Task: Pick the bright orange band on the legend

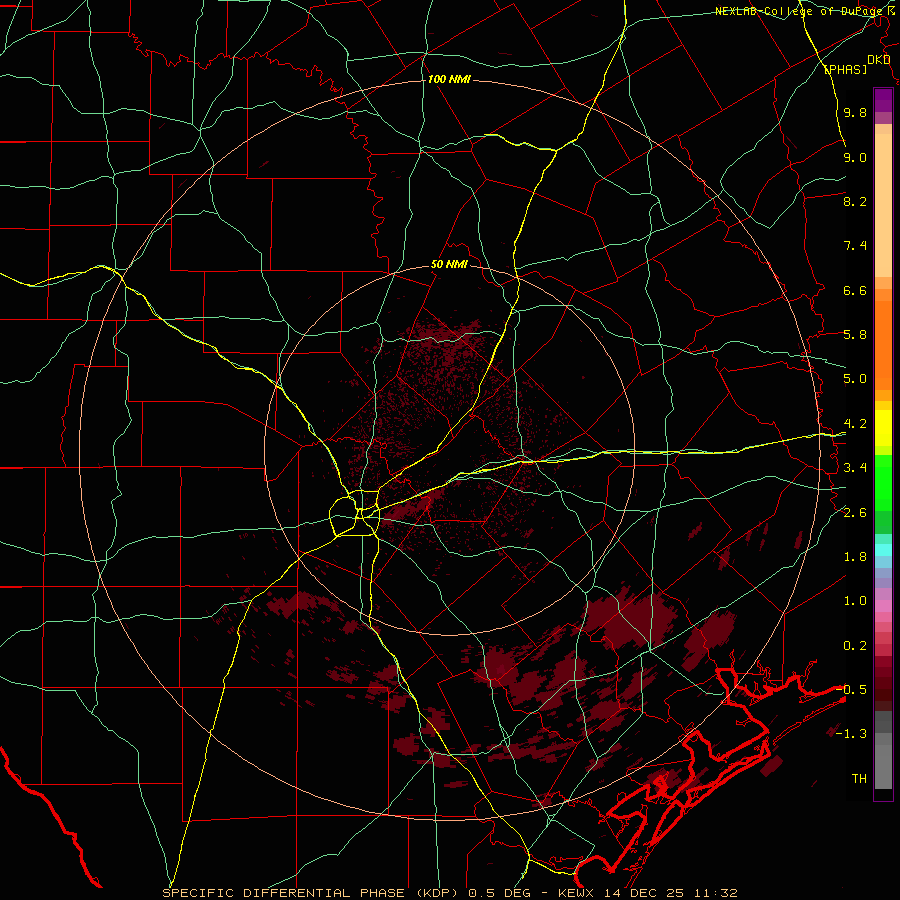Action: click(883, 346)
